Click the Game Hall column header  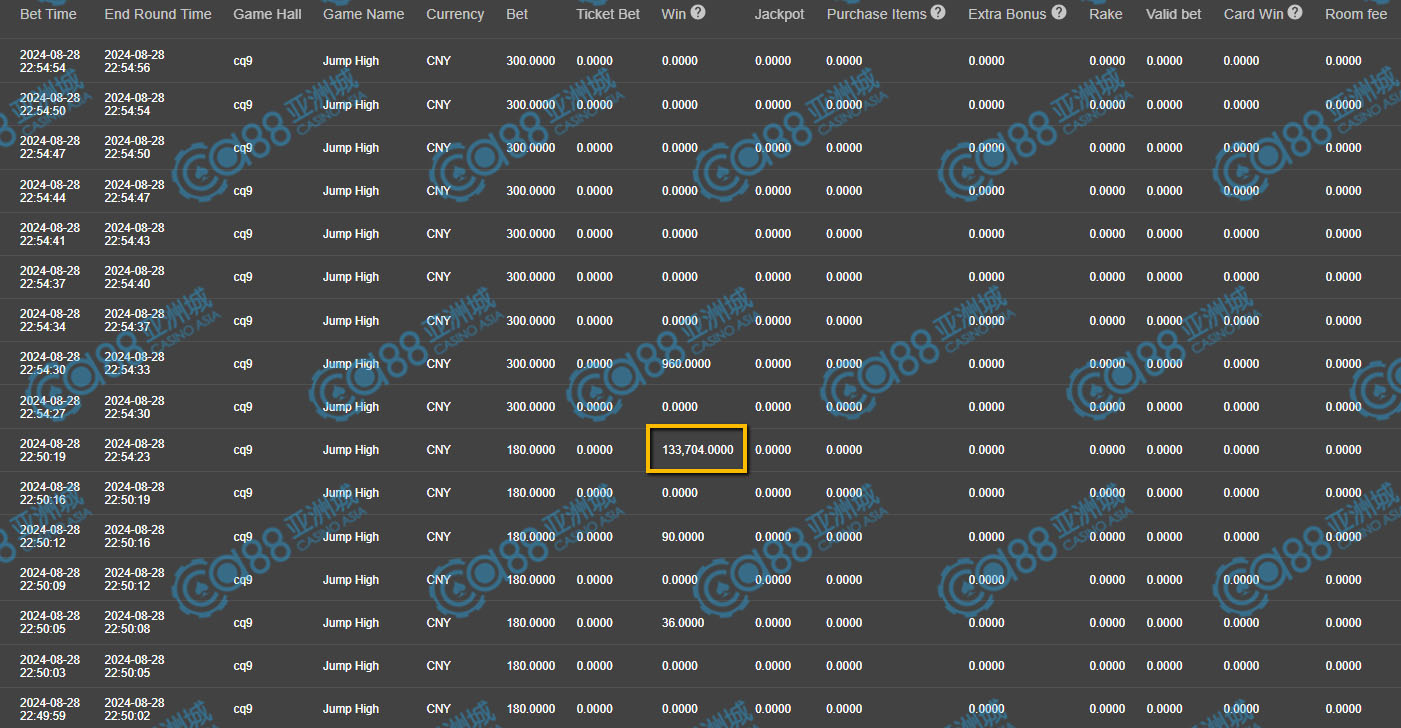pyautogui.click(x=267, y=14)
